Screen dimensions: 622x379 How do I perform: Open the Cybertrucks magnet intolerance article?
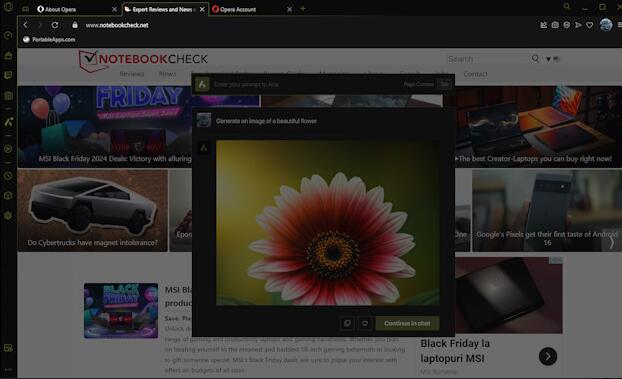pos(92,210)
